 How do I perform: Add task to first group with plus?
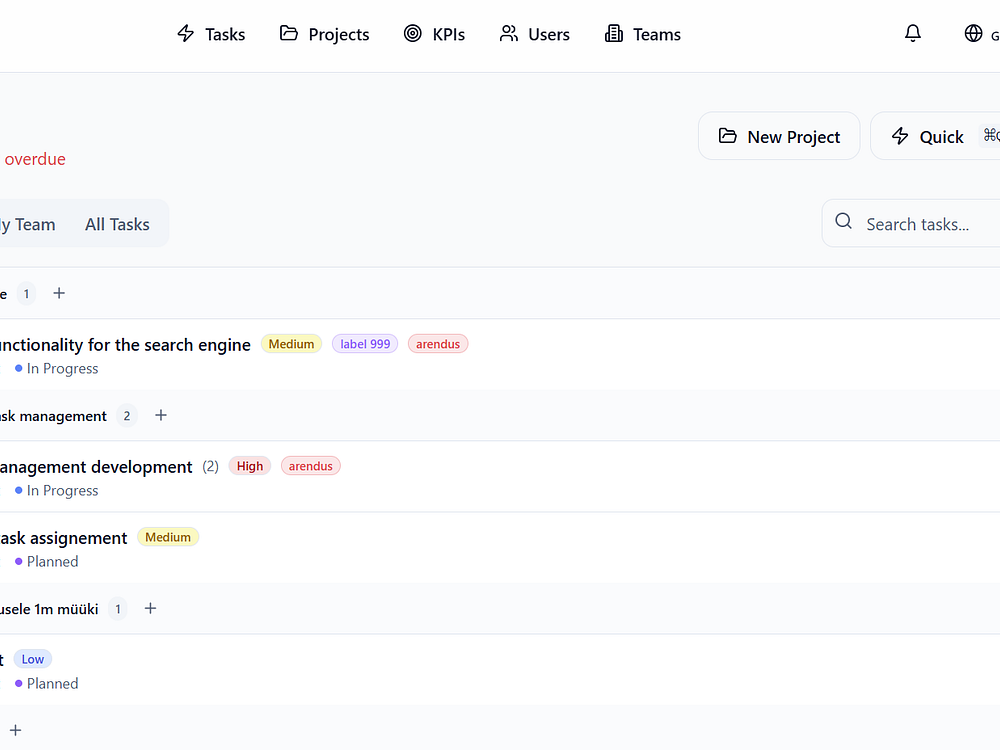click(59, 293)
